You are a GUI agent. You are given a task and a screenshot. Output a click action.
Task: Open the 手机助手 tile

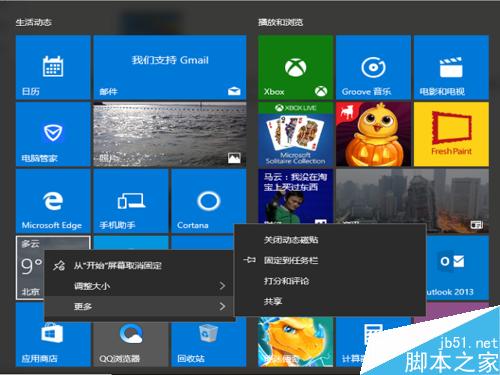click(x=131, y=201)
